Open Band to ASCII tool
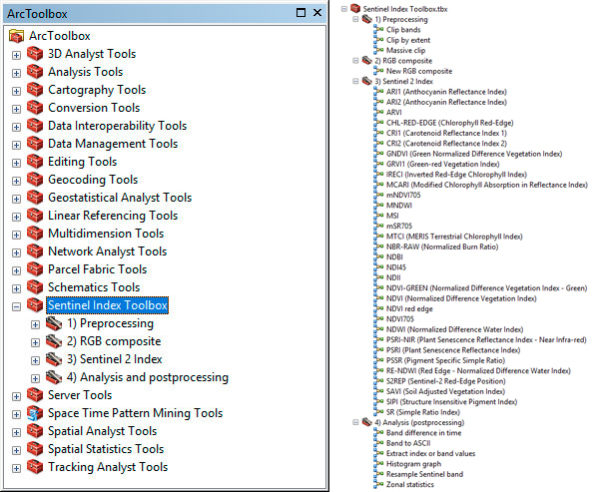 pos(408,443)
